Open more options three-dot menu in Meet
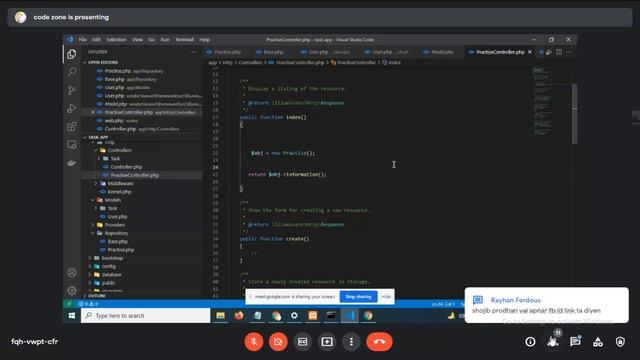The image size is (640, 360). tap(351, 342)
